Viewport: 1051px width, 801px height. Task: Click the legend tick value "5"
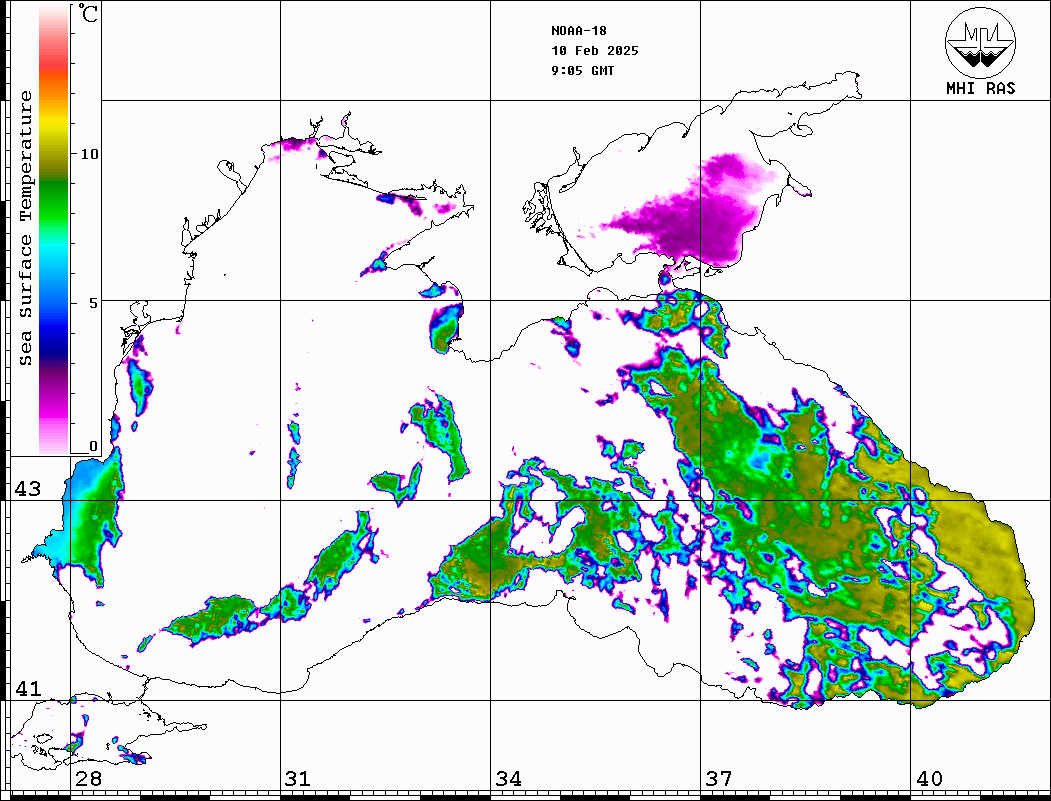click(93, 303)
